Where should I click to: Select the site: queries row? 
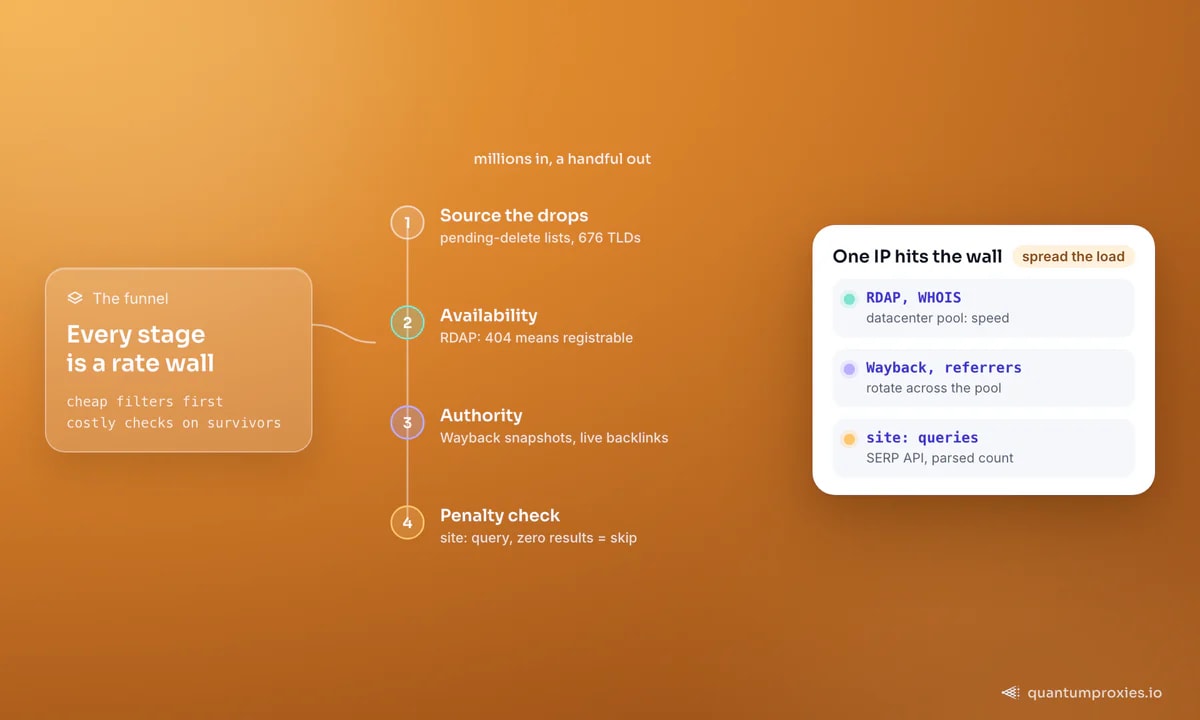click(984, 447)
